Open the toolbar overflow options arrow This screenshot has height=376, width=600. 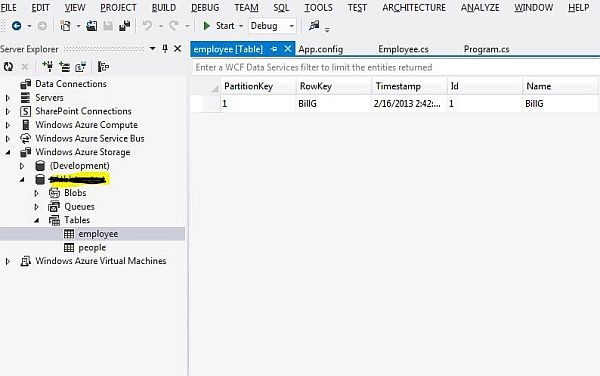click(327, 29)
